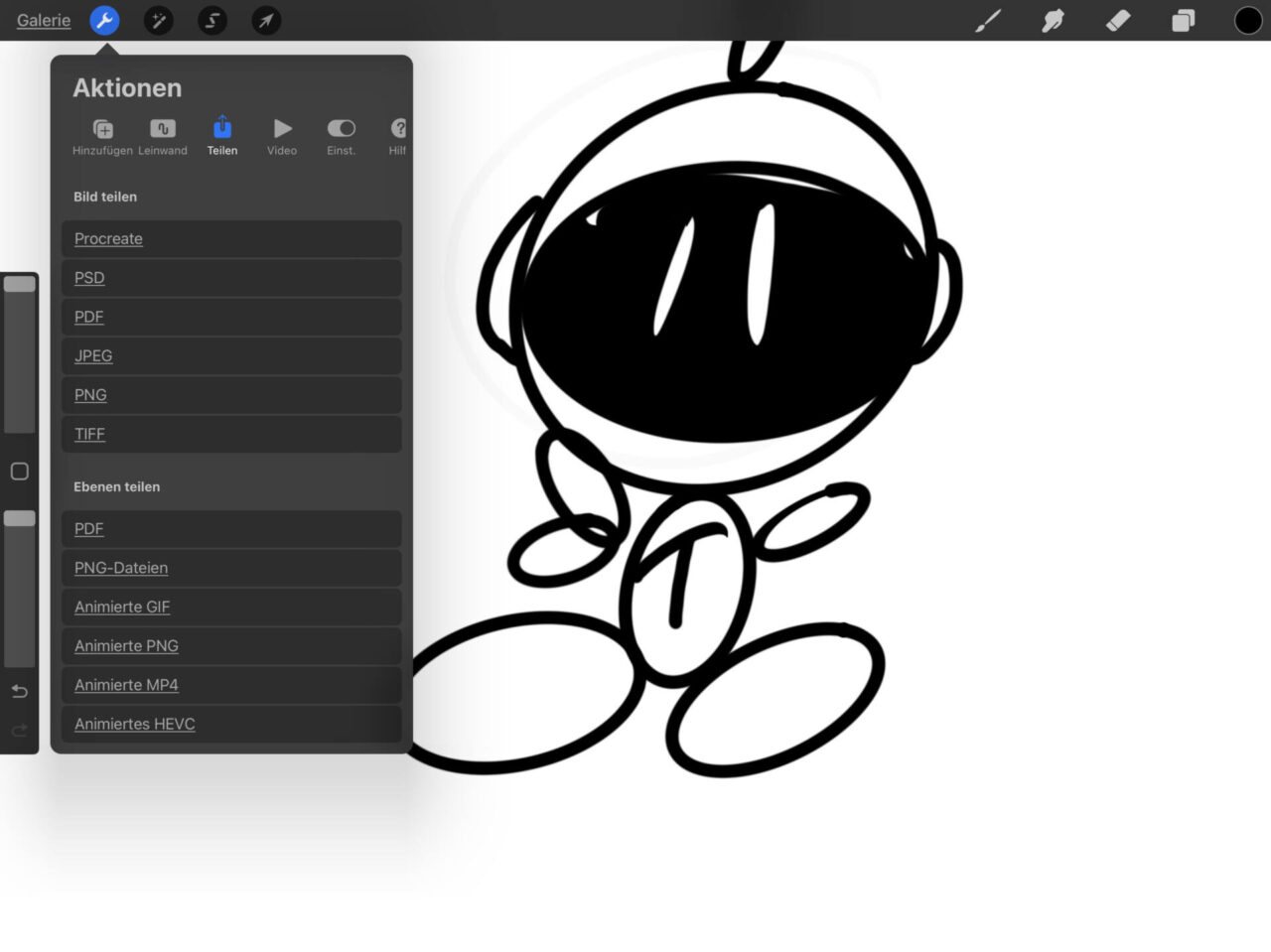Select the Eraser tool
Screen dimensions: 1271x952
(1118, 20)
